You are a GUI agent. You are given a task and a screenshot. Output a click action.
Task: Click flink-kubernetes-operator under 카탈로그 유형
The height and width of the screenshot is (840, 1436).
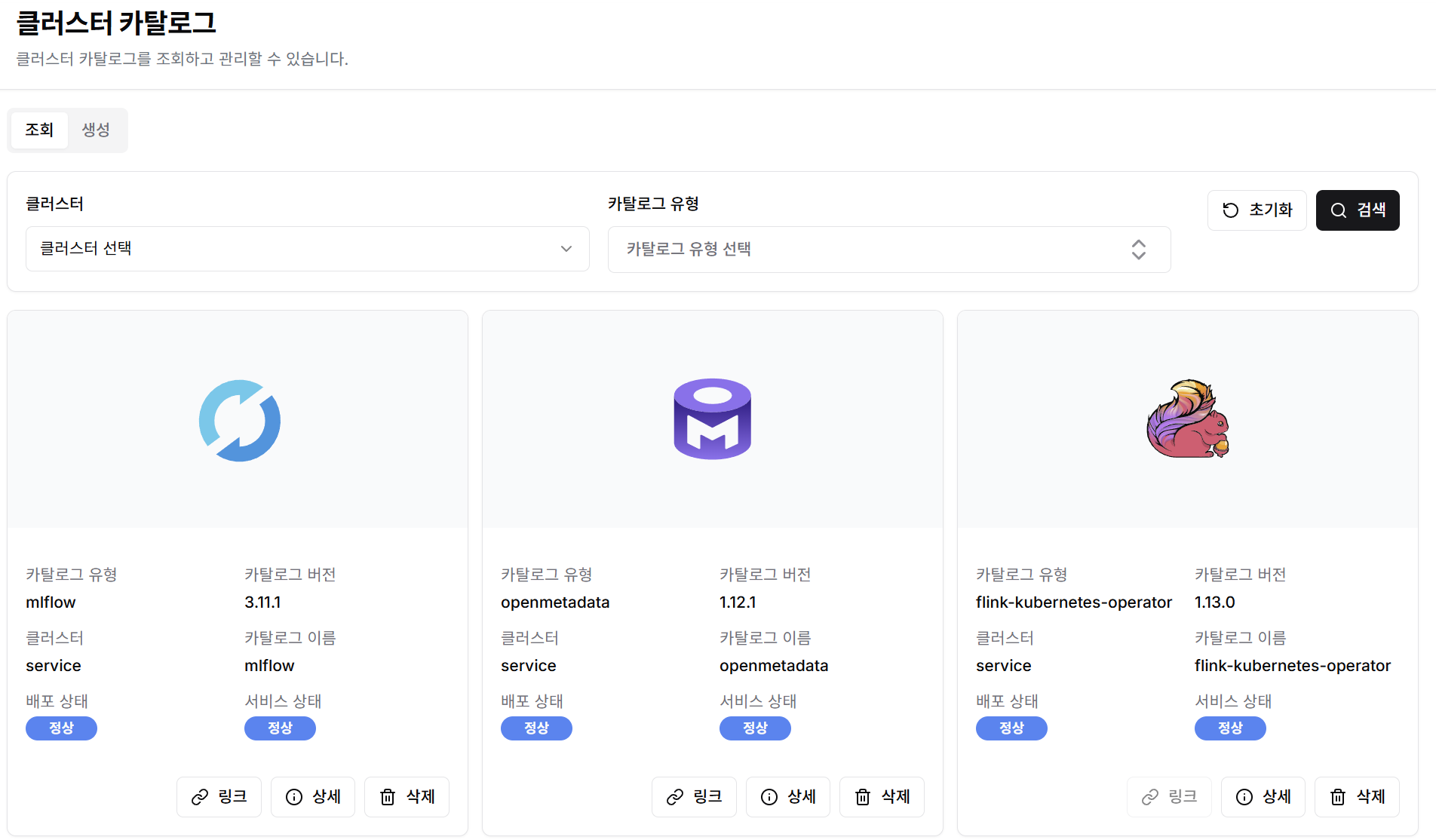click(1074, 602)
